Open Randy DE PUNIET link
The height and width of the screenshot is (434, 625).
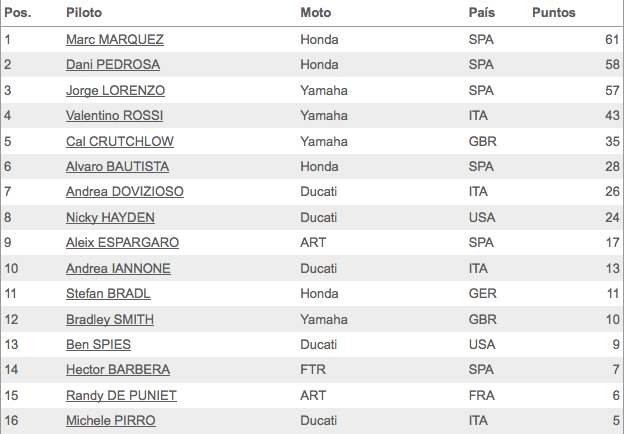121,396
